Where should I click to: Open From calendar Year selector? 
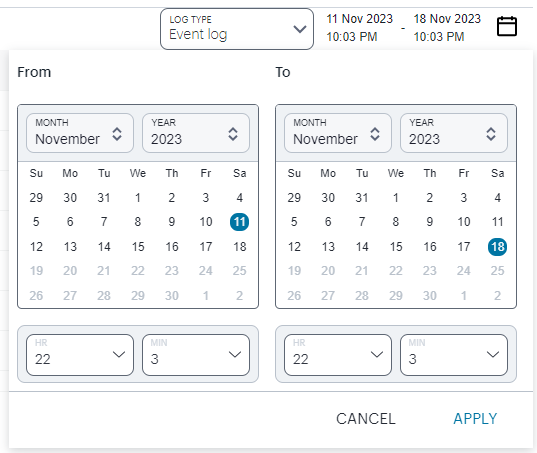pos(196,133)
